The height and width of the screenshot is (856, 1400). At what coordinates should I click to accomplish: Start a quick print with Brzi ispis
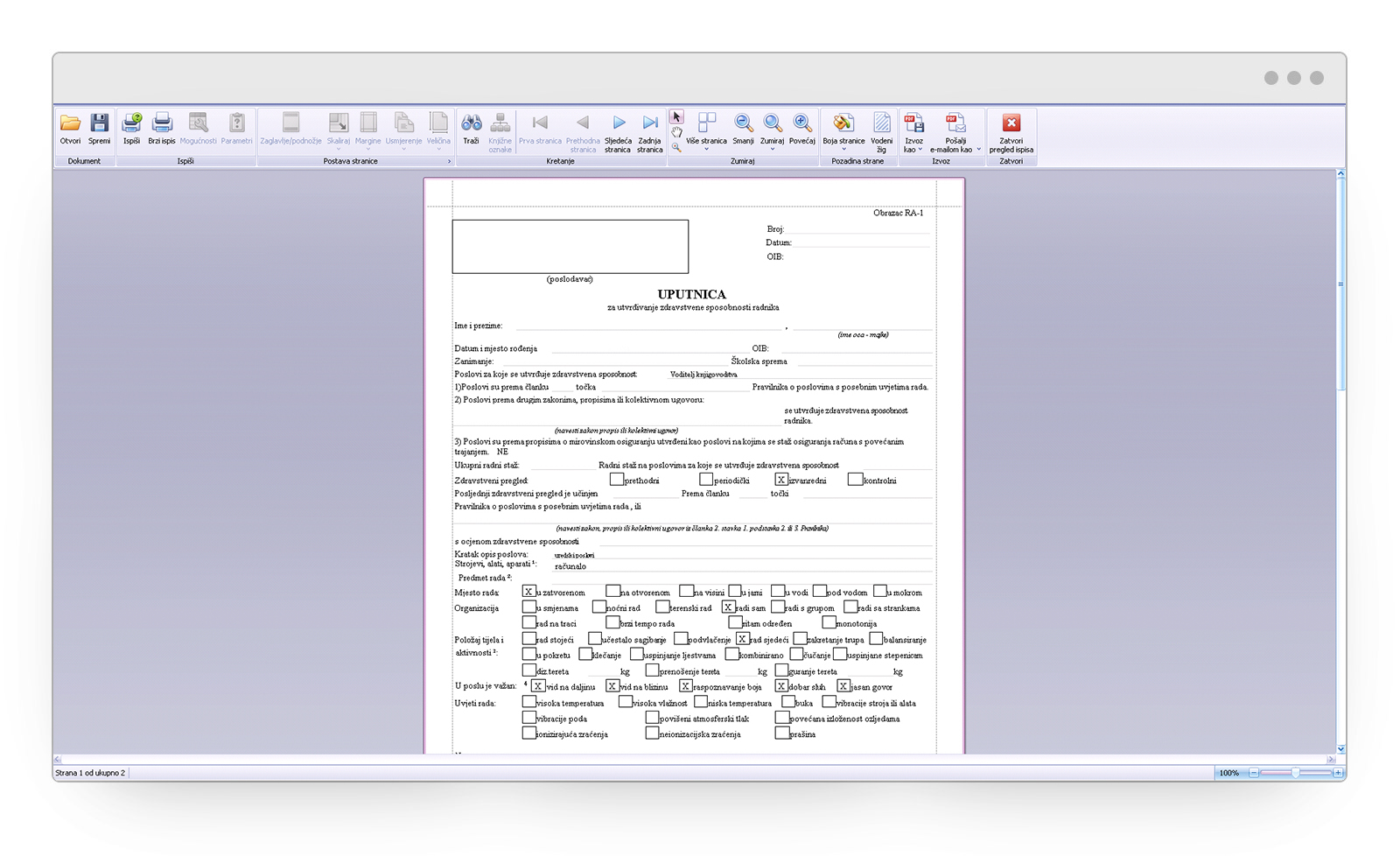click(162, 128)
